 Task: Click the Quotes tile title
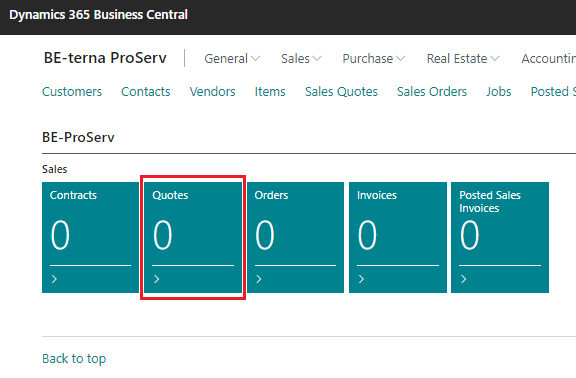tap(170, 195)
